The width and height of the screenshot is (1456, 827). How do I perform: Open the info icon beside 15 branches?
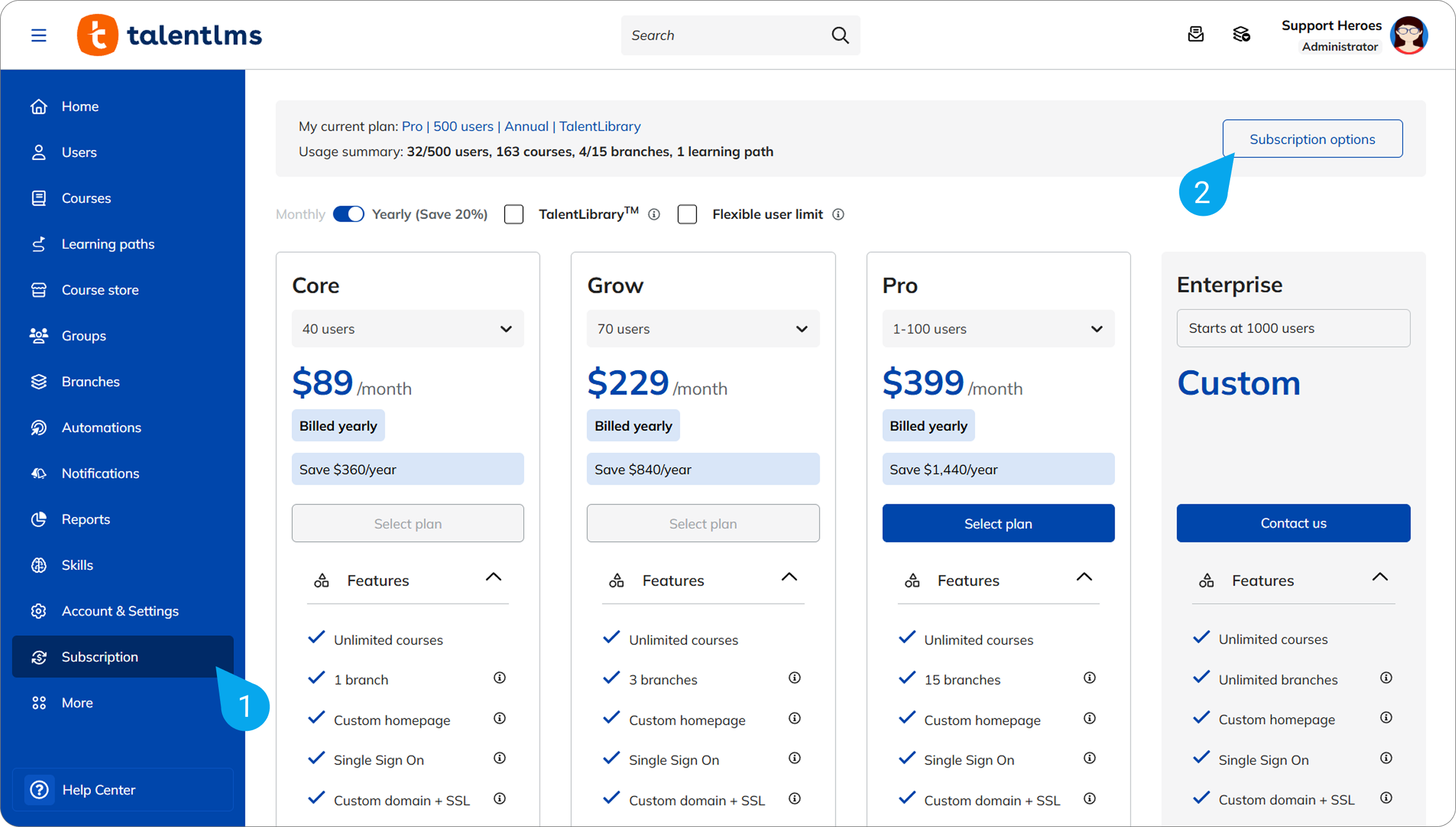(1089, 678)
